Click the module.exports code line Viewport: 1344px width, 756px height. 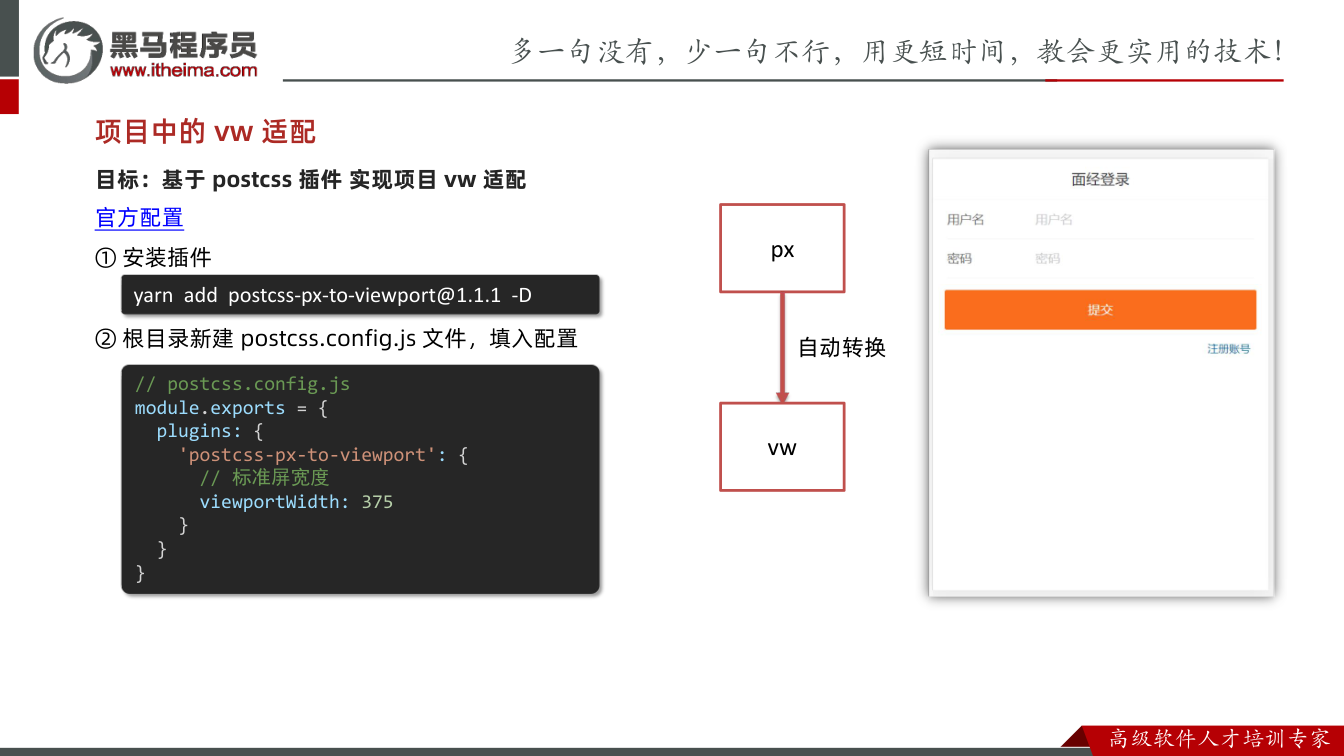click(x=231, y=408)
